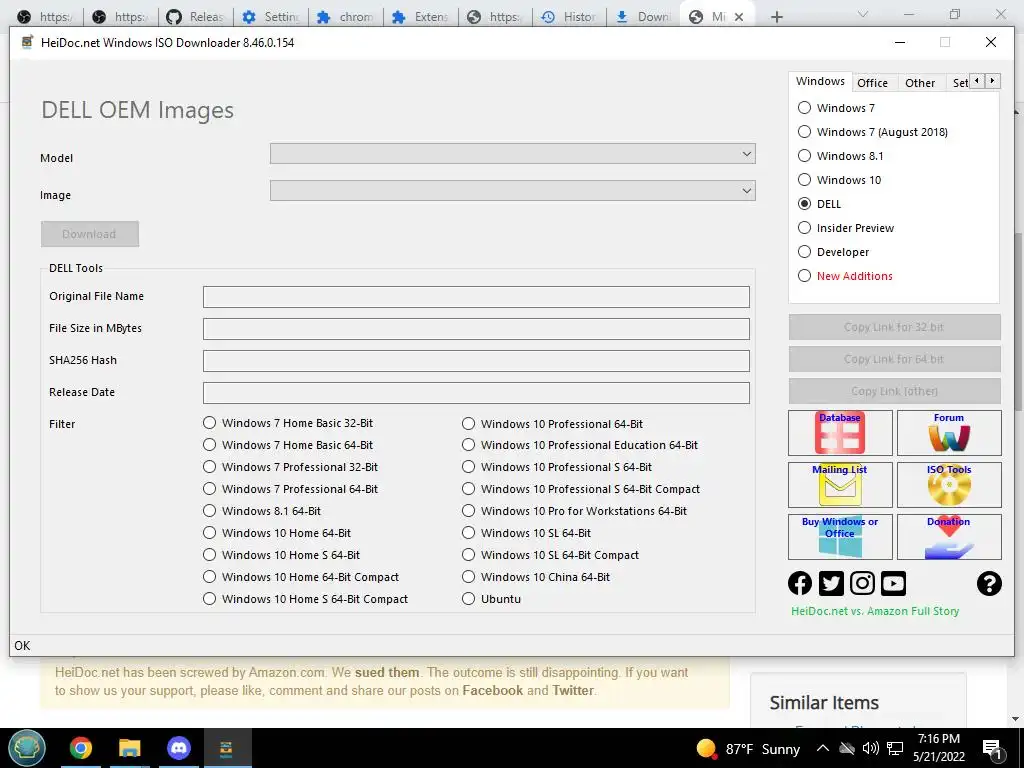1024x768 pixels.
Task: Select the Developer radio button
Action: click(805, 252)
